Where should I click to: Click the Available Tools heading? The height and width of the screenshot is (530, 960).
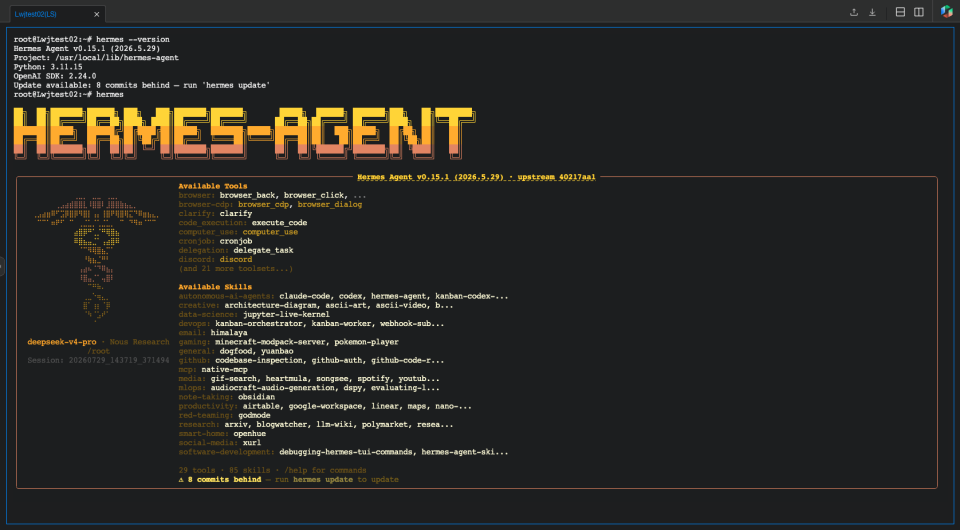coord(213,186)
